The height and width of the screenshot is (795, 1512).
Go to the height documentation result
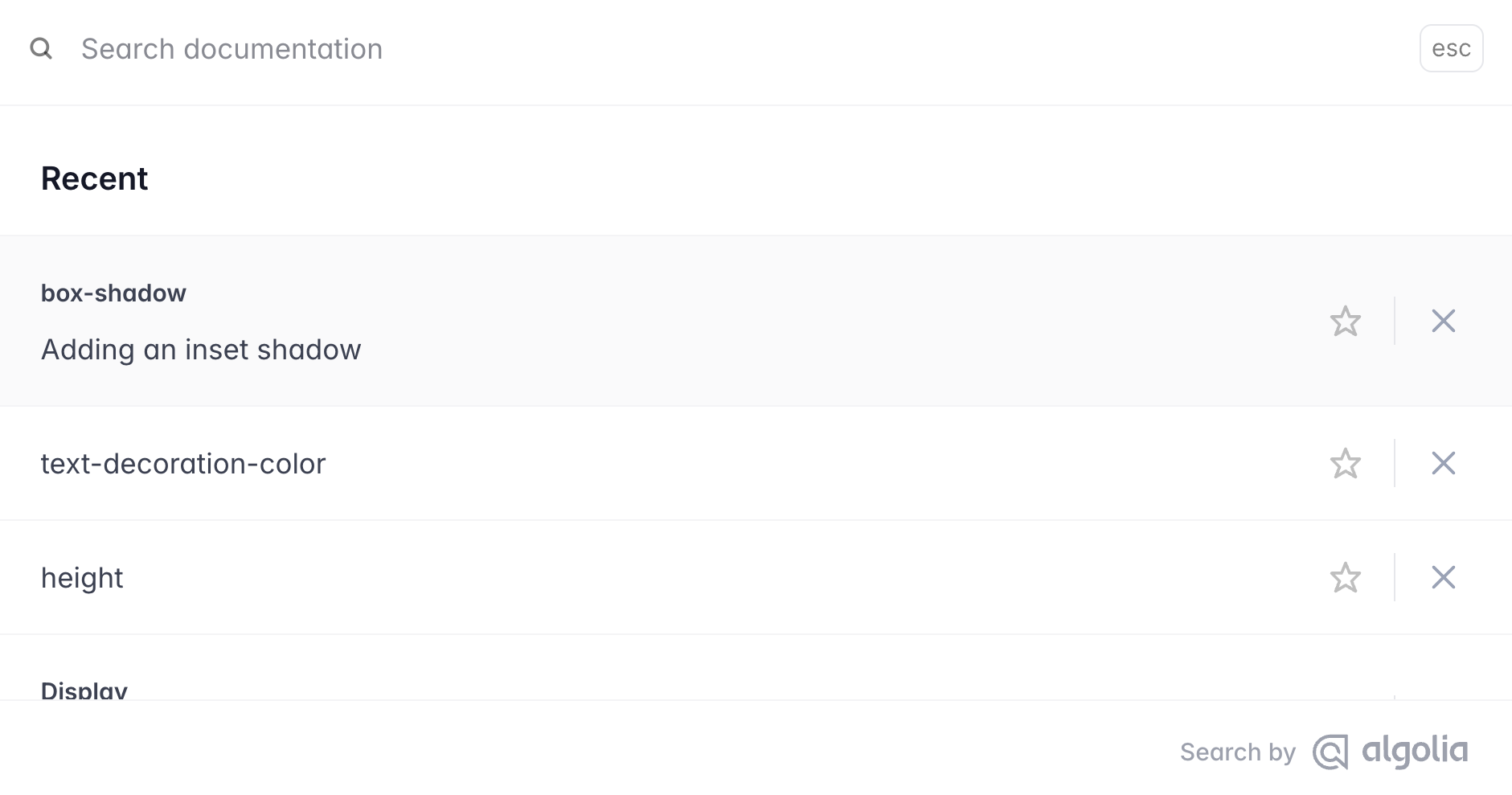tap(82, 578)
